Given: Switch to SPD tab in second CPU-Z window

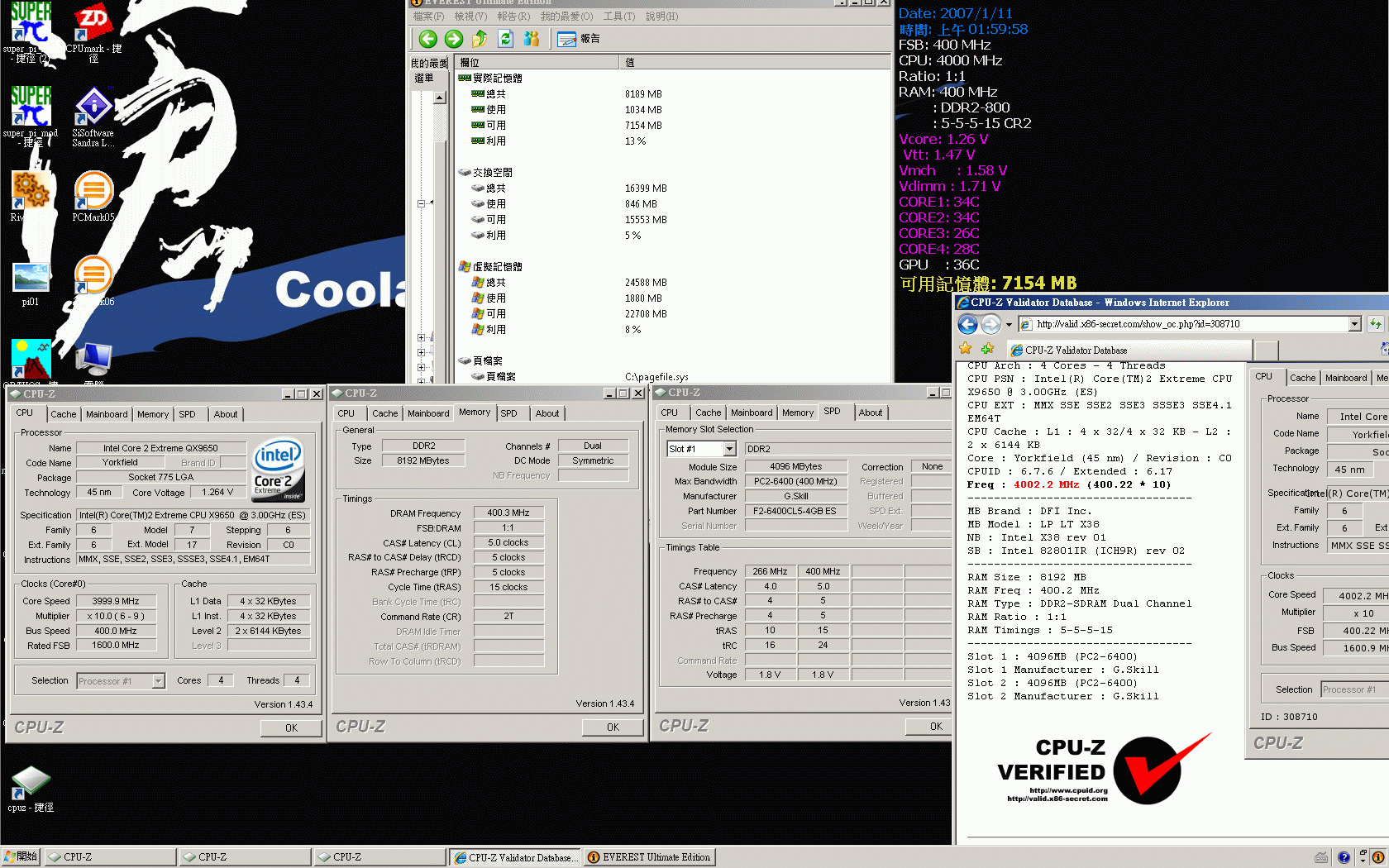Looking at the screenshot, I should point(509,413).
